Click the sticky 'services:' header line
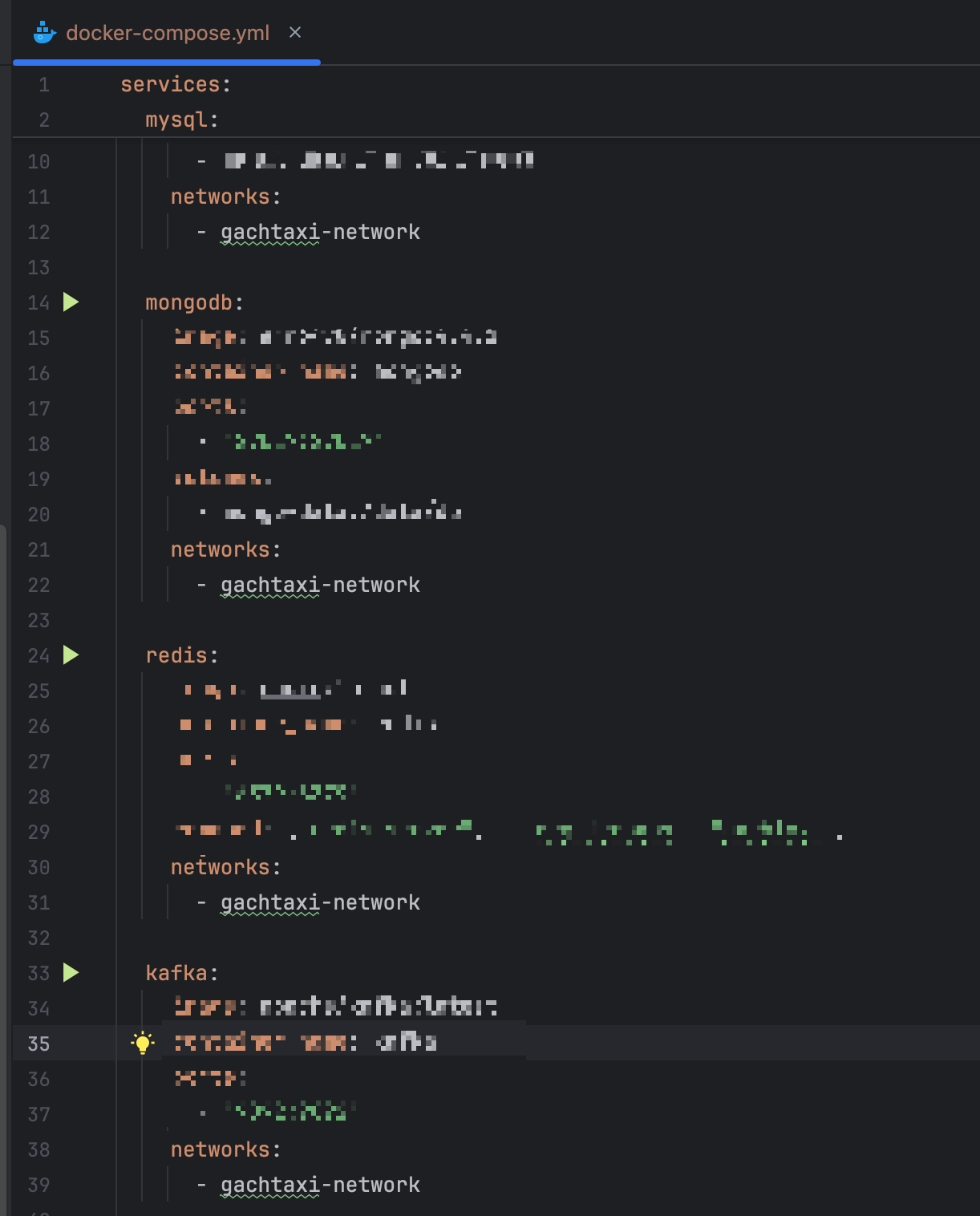Screen dimensions: 980x1216 click(x=176, y=84)
